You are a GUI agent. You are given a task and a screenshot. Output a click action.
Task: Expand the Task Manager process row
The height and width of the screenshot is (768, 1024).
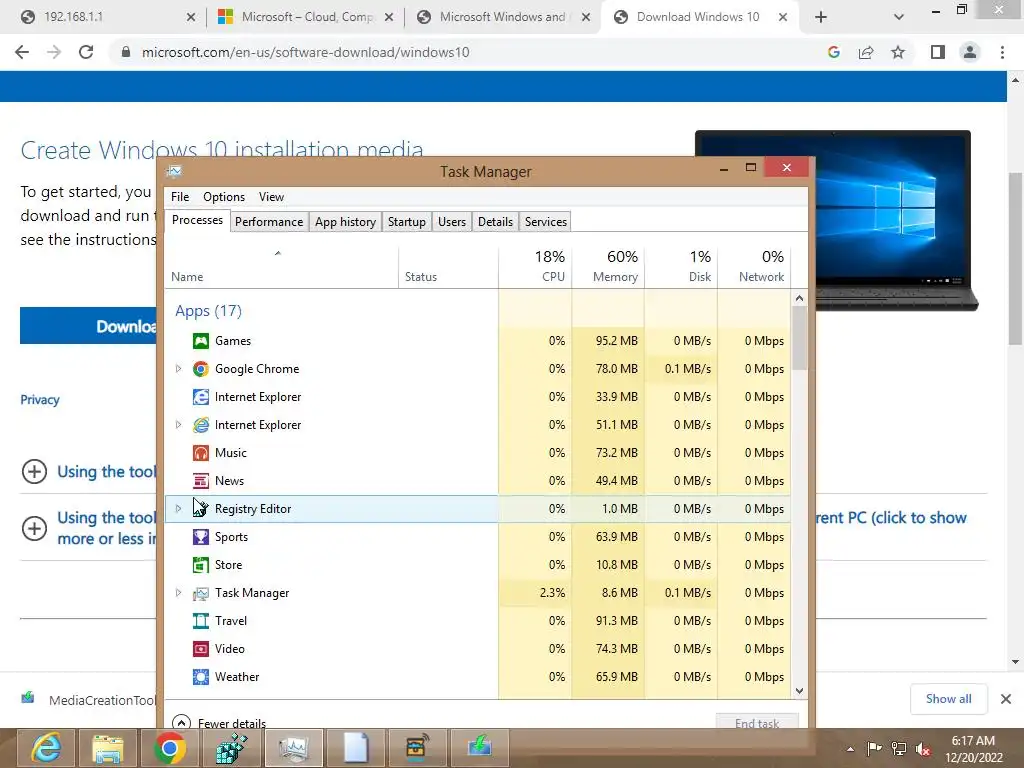178,593
